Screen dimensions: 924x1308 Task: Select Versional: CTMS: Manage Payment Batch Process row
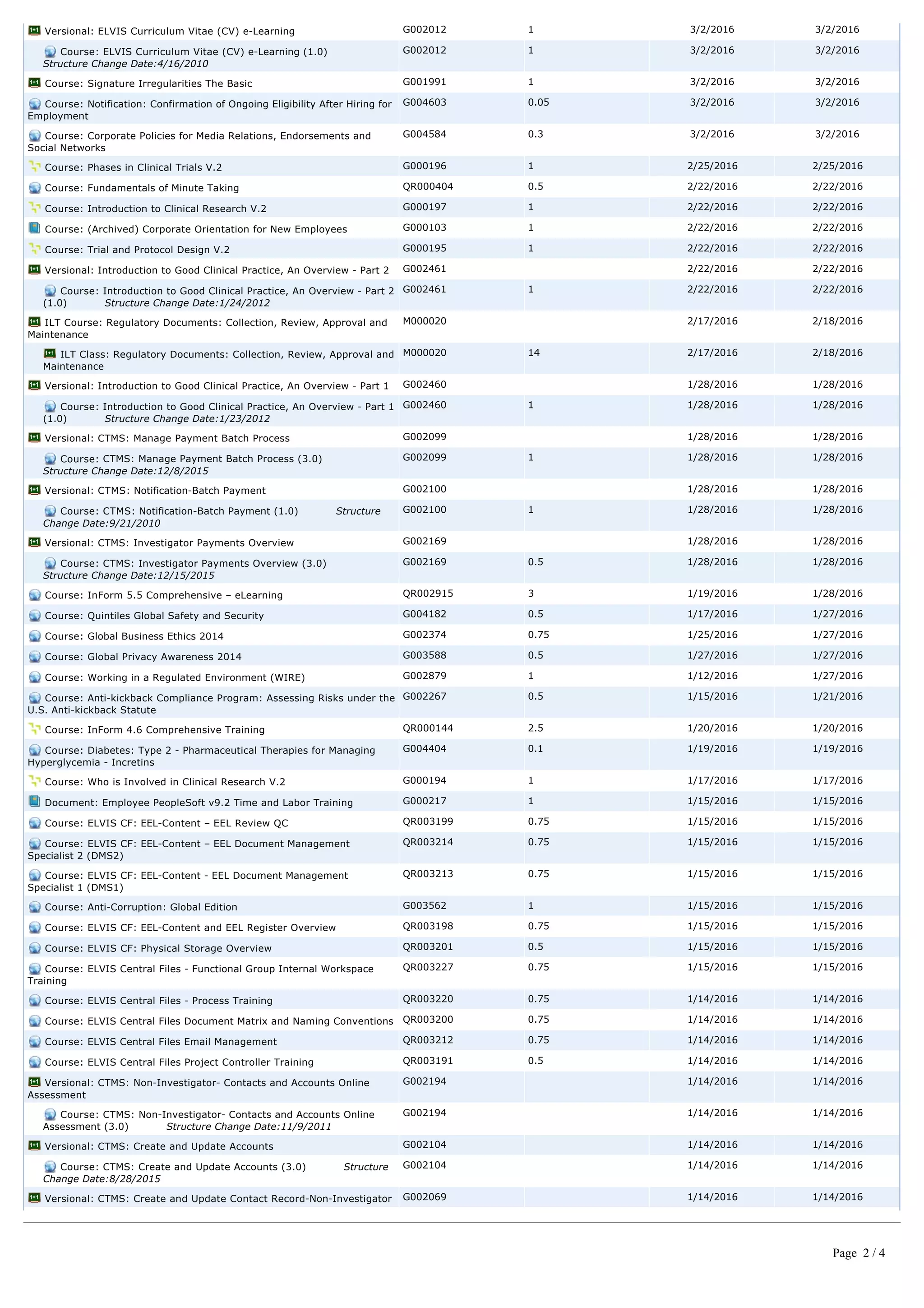point(167,438)
